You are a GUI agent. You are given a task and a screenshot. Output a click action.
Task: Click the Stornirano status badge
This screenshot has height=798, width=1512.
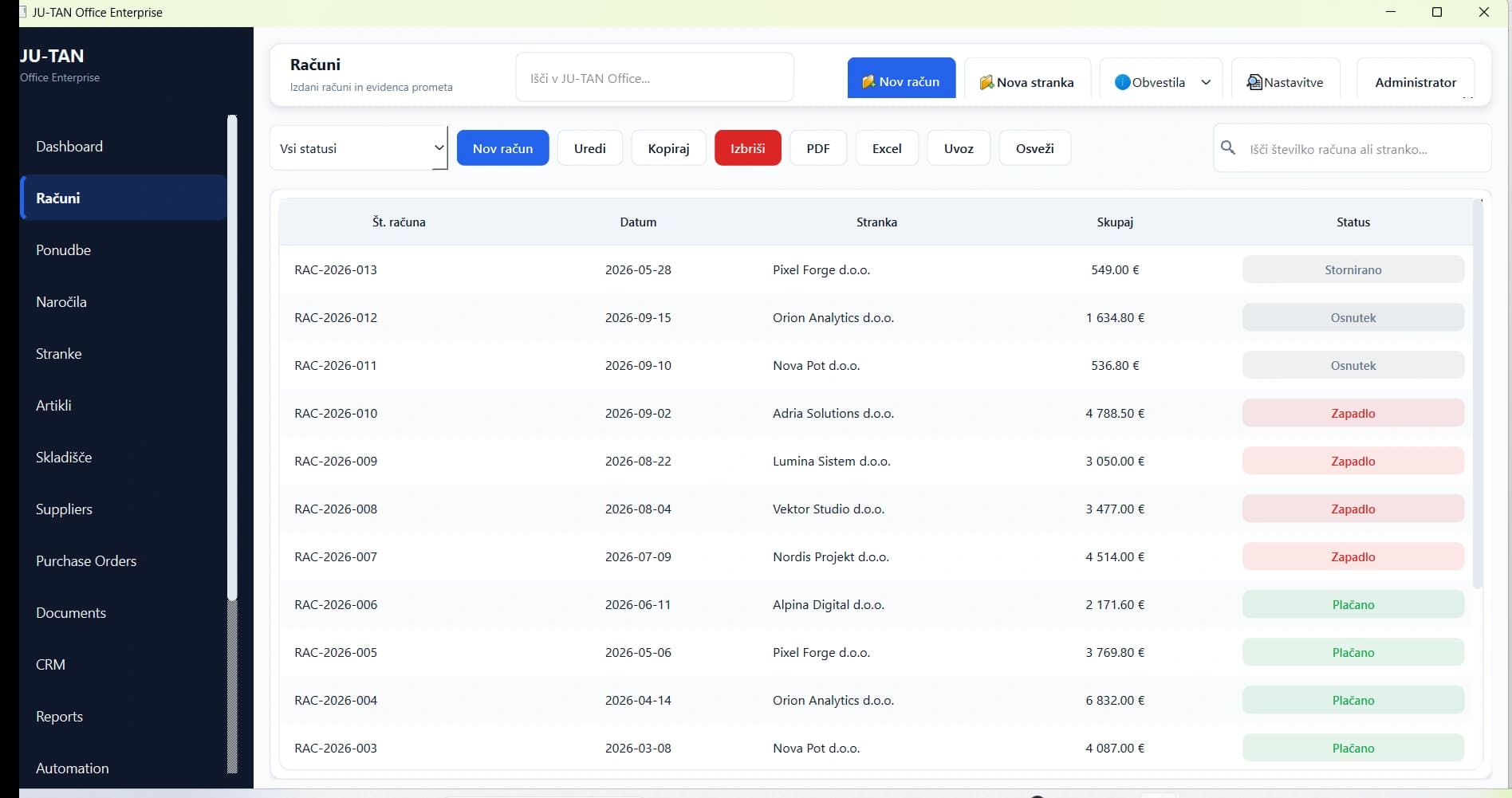tap(1353, 269)
